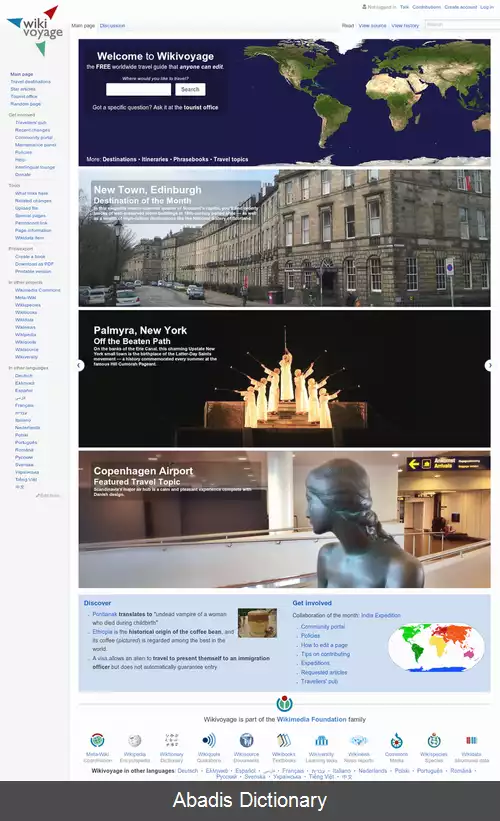This screenshot has width=500, height=821.
Task: Open Recent changes in sidebar
Action: pyautogui.click(x=32, y=130)
